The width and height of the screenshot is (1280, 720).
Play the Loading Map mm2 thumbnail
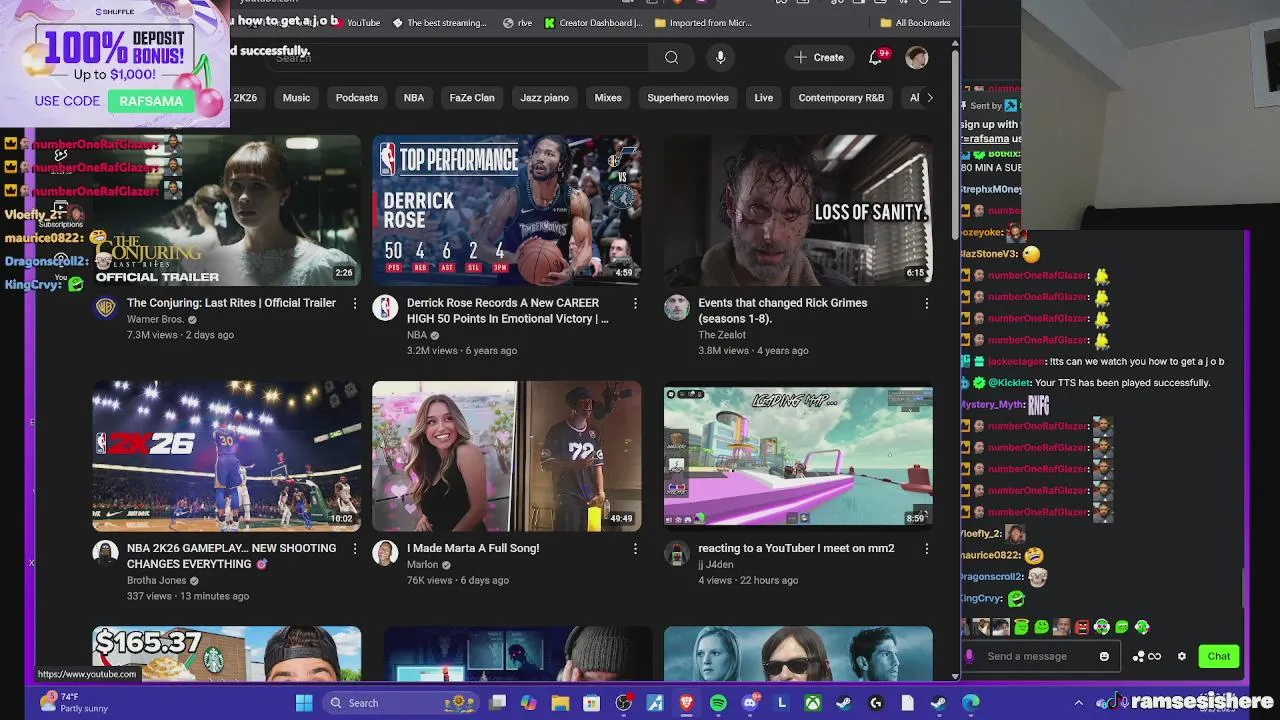pos(798,456)
